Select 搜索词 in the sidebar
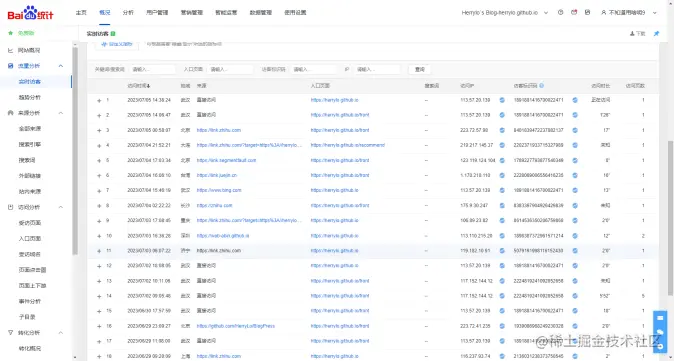 [27, 160]
